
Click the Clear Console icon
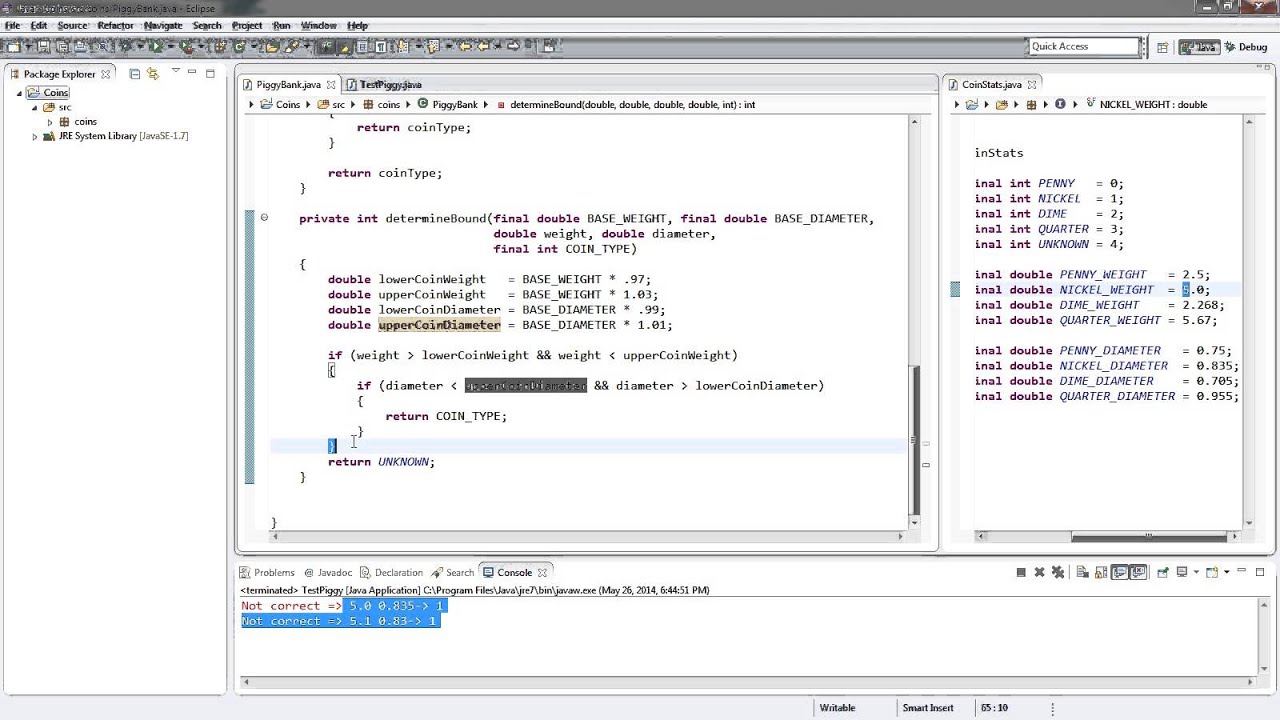tap(1083, 572)
